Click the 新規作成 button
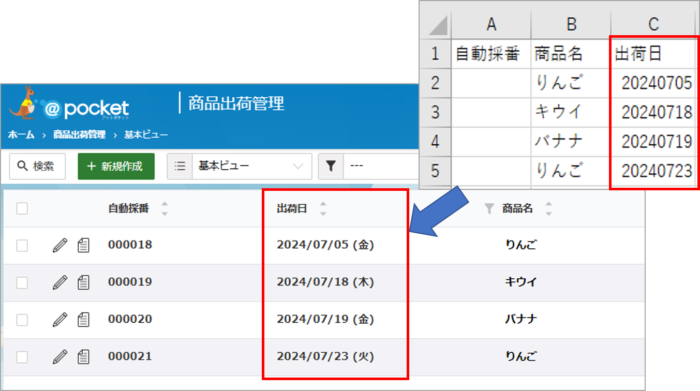700x391 pixels. coord(116,166)
